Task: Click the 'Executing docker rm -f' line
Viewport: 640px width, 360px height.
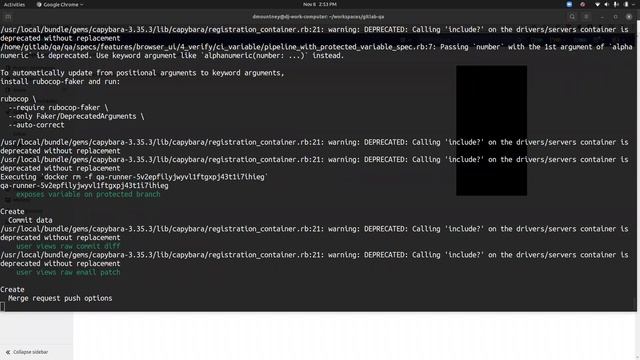Action: coord(134,177)
